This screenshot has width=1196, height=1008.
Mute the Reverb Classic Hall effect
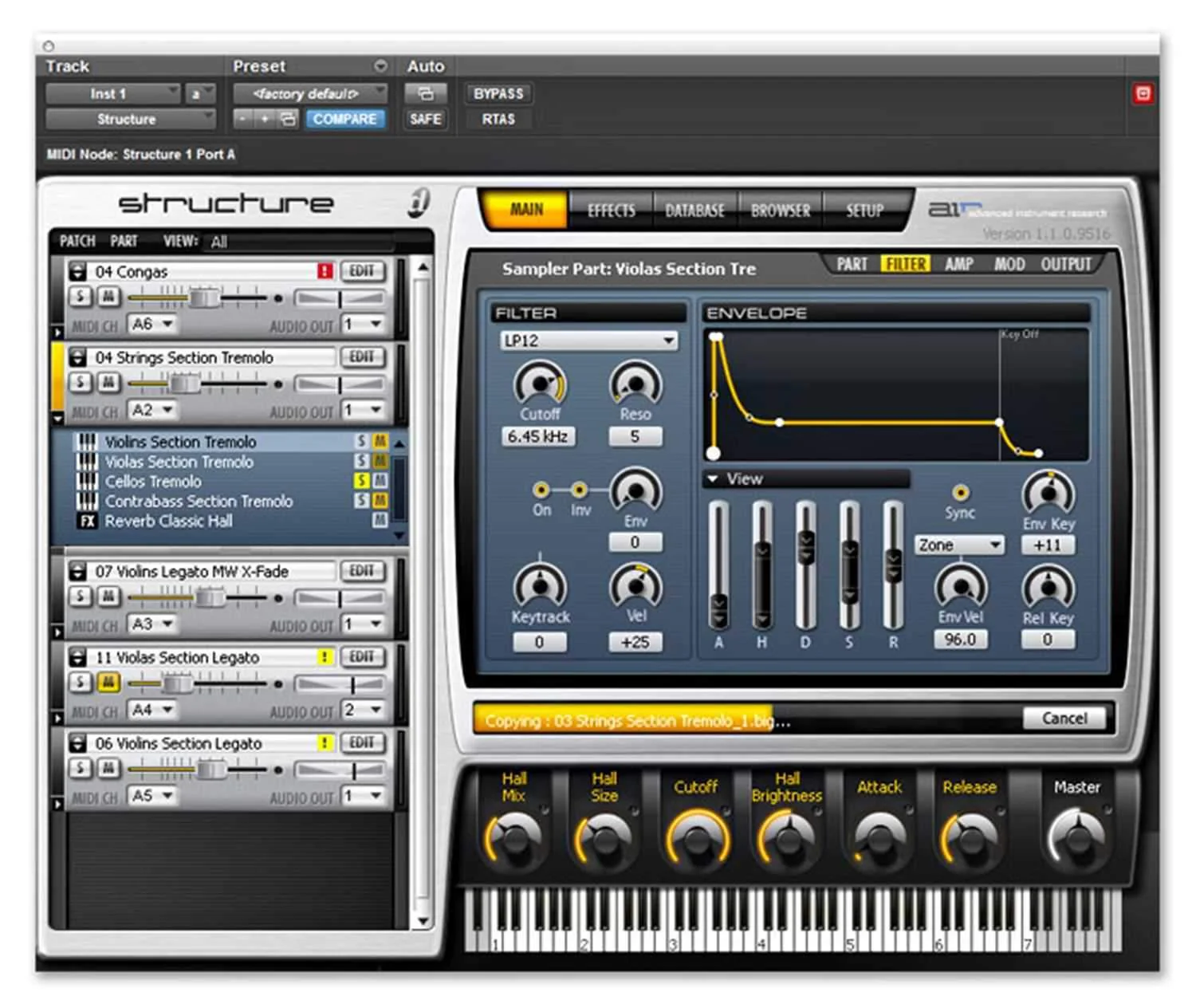380,521
